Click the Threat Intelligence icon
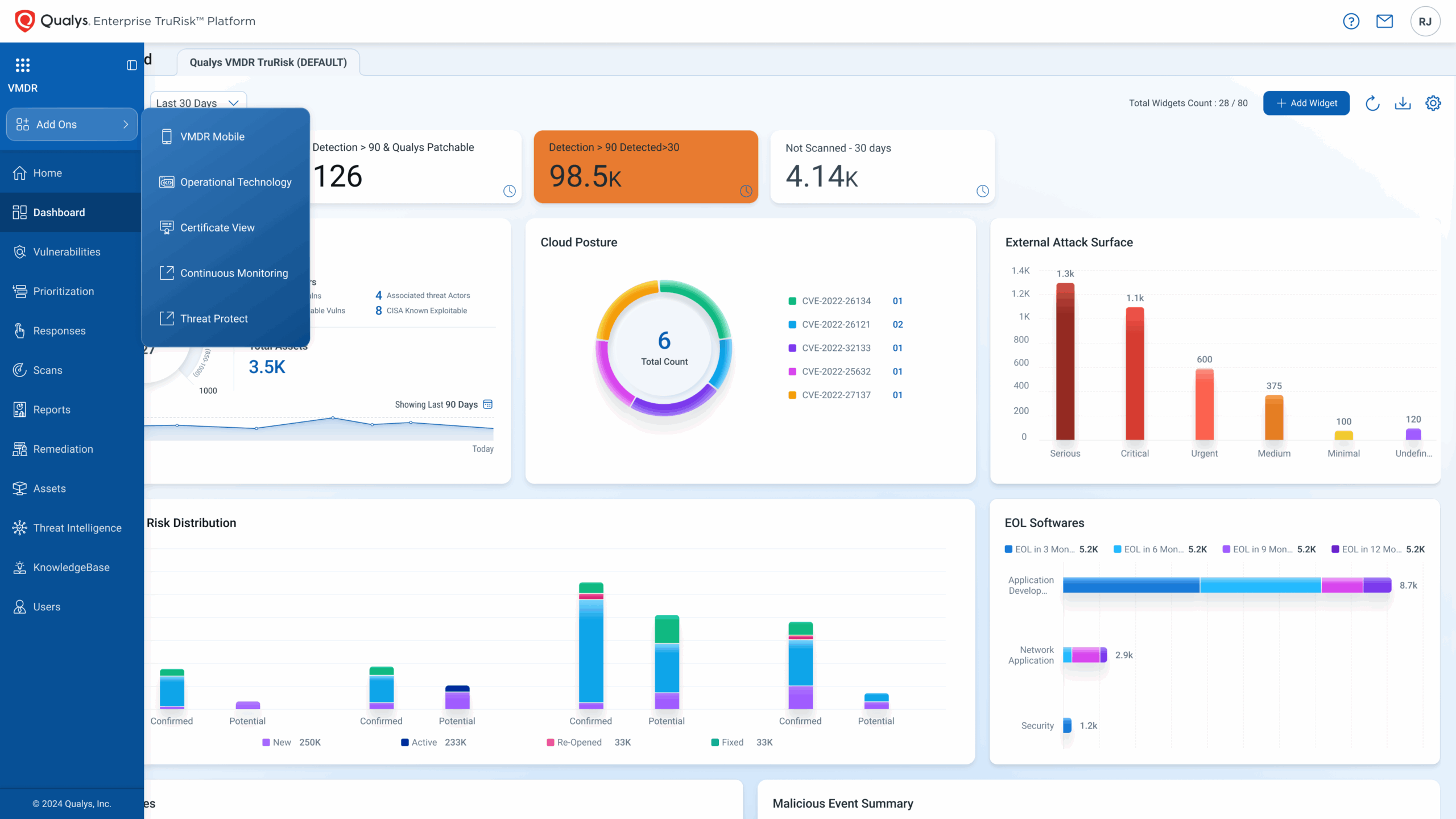1456x819 pixels. [x=20, y=528]
